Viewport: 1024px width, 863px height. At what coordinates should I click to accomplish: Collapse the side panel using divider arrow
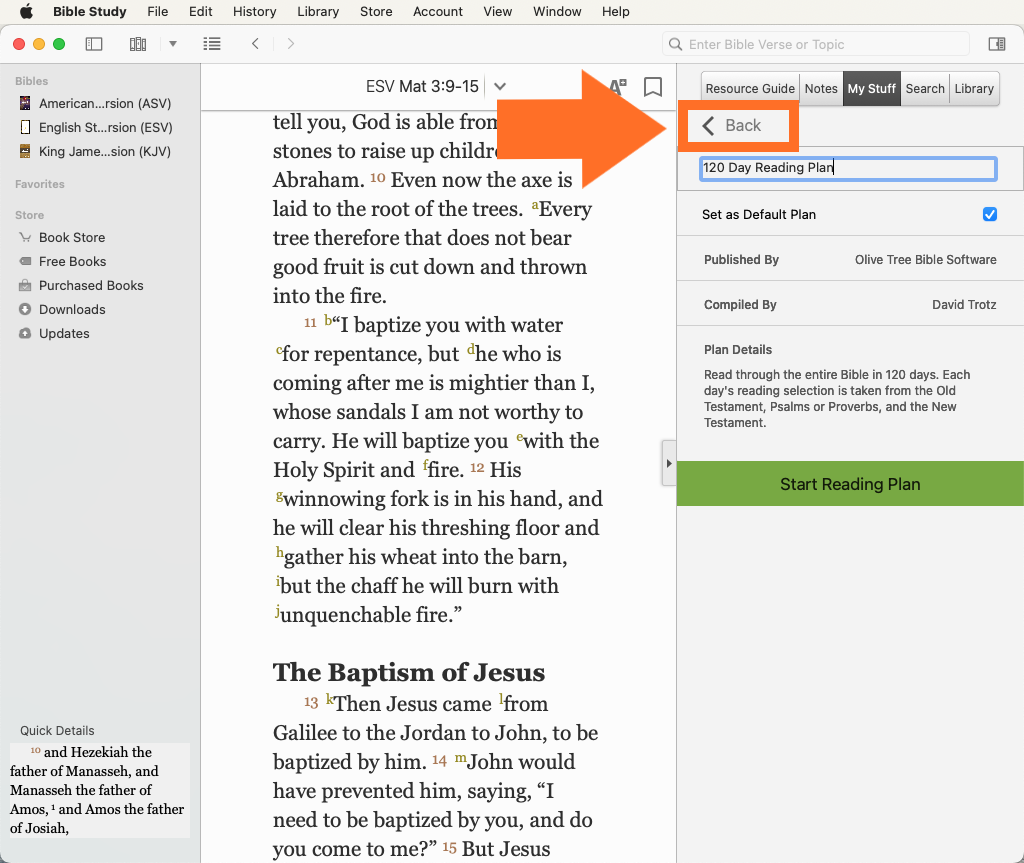pyautogui.click(x=668, y=464)
